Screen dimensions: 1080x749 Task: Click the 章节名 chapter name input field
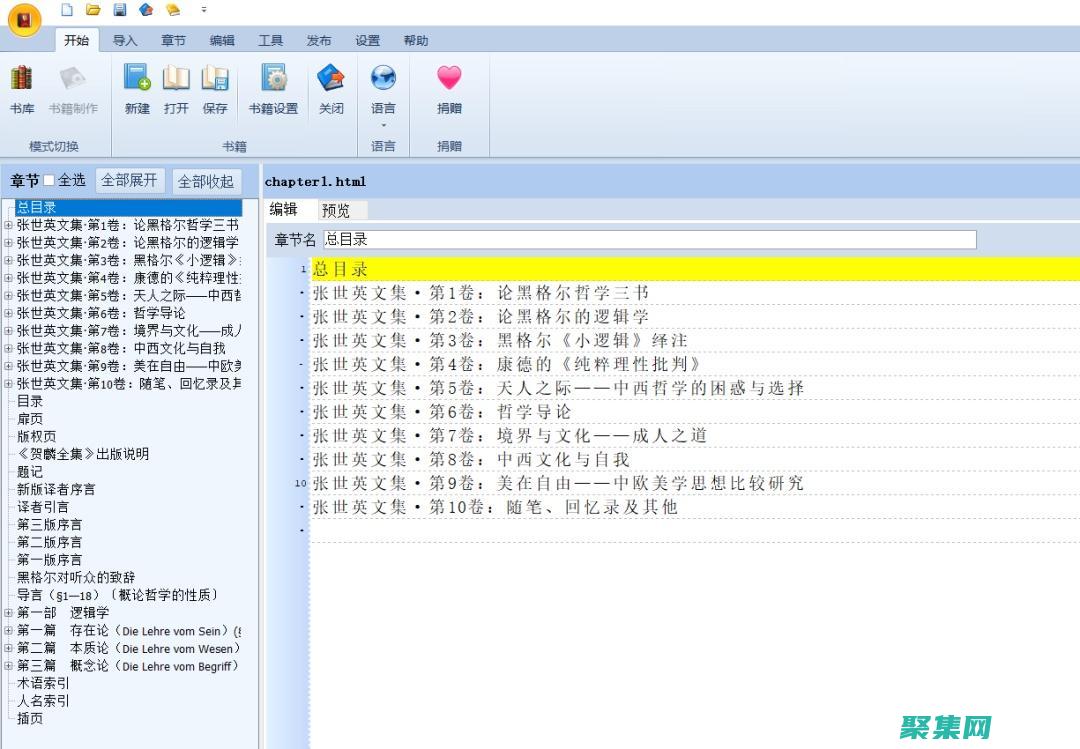(x=650, y=240)
